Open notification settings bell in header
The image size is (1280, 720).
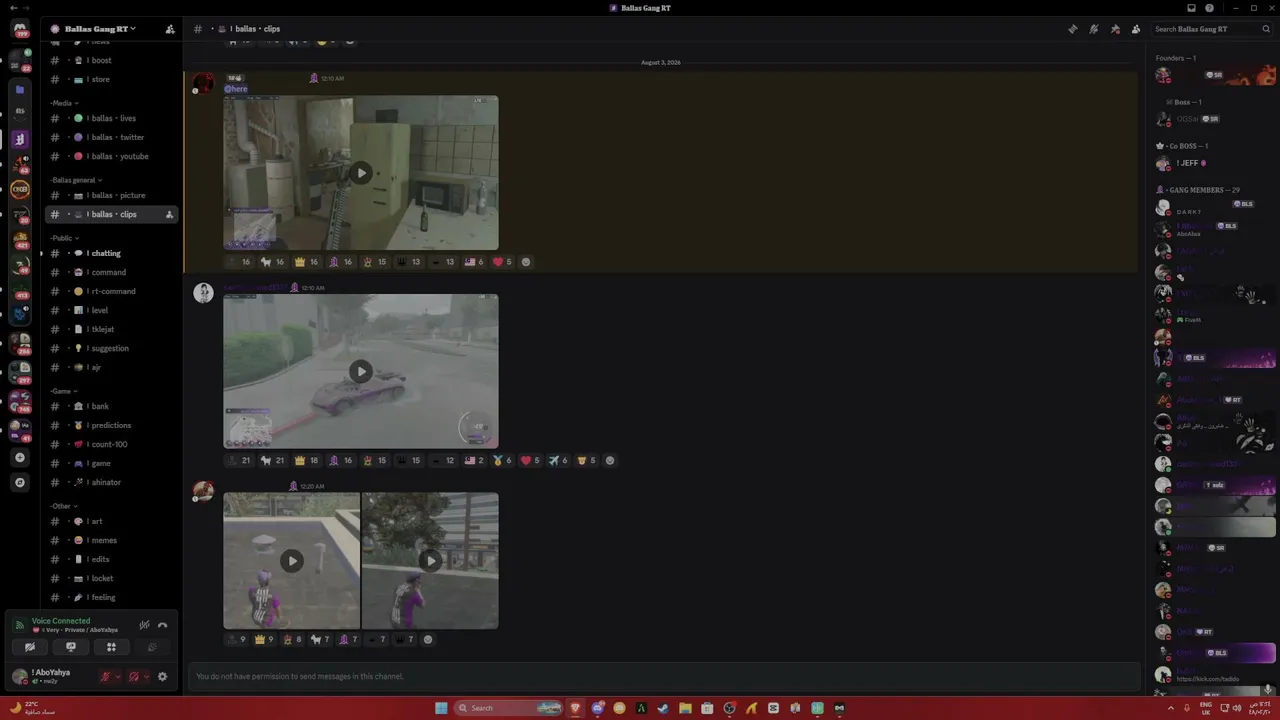pos(1094,29)
